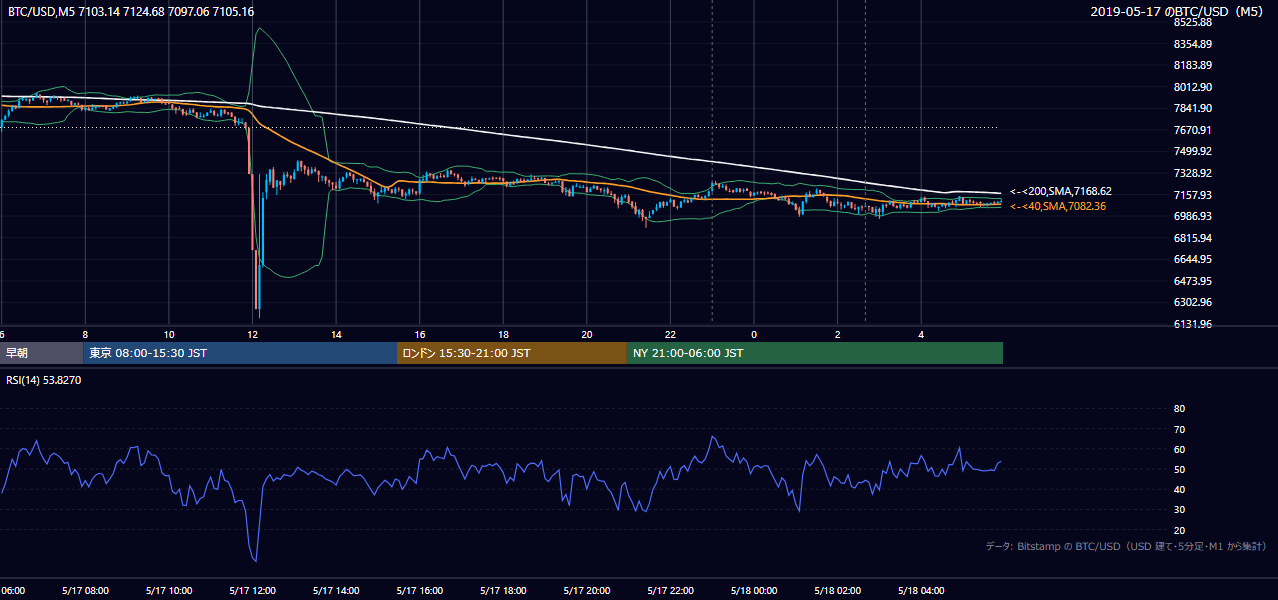Screen dimensions: 1278x600
Task: Click hour label 14 under price chart
Action: pyautogui.click(x=336, y=334)
